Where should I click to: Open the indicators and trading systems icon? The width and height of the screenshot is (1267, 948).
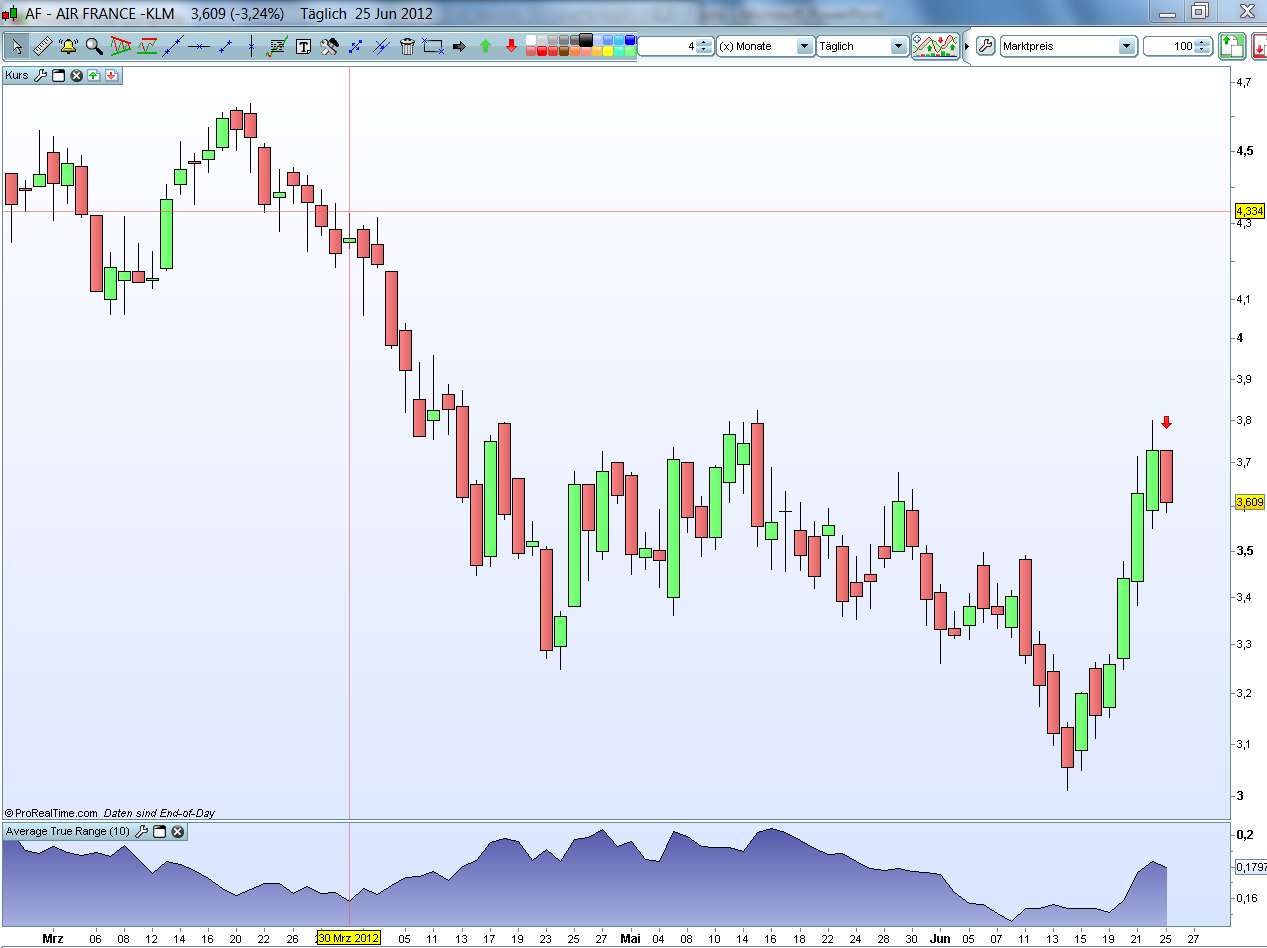[x=936, y=46]
